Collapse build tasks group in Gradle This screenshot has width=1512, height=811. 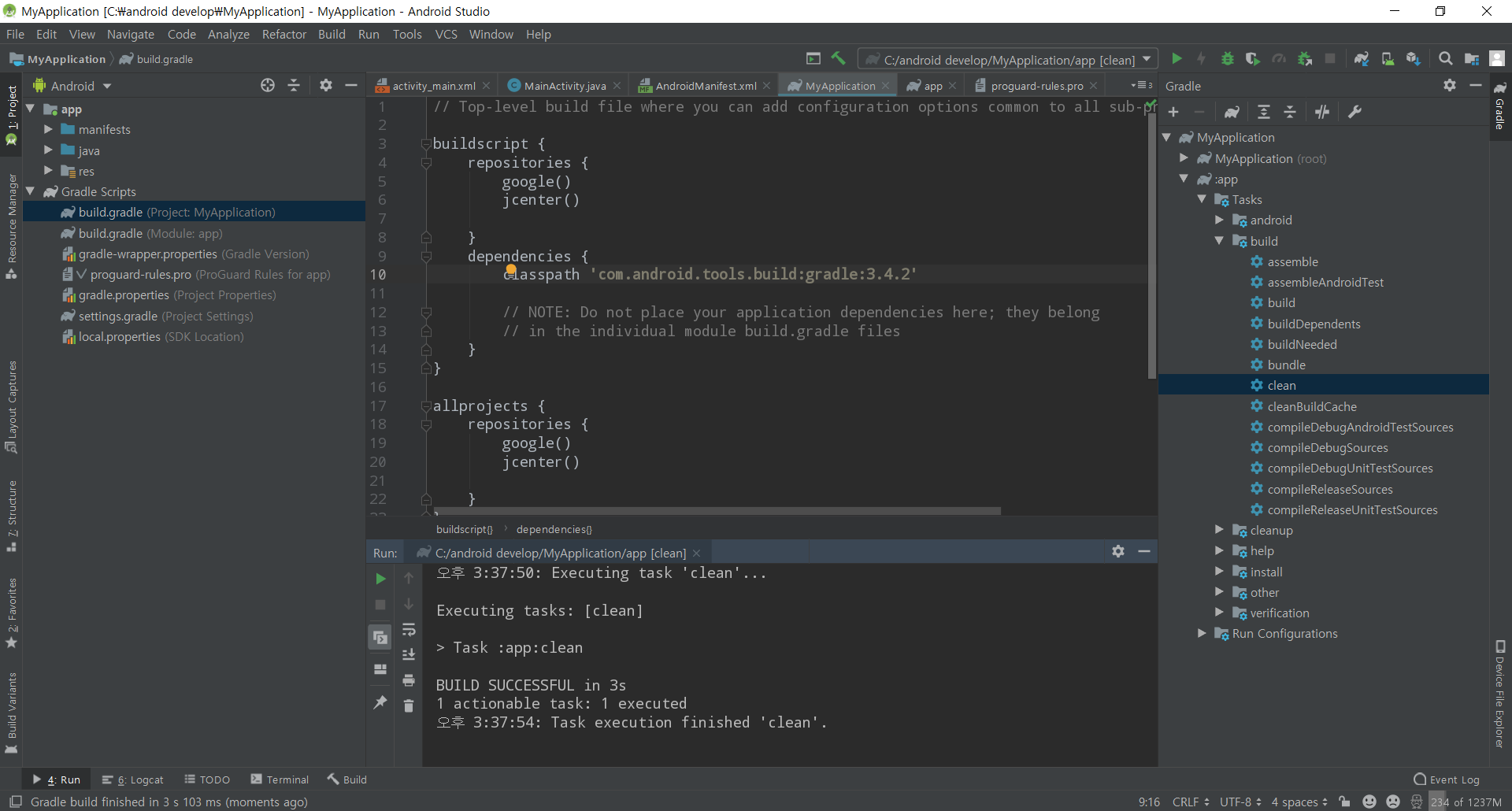(1219, 241)
